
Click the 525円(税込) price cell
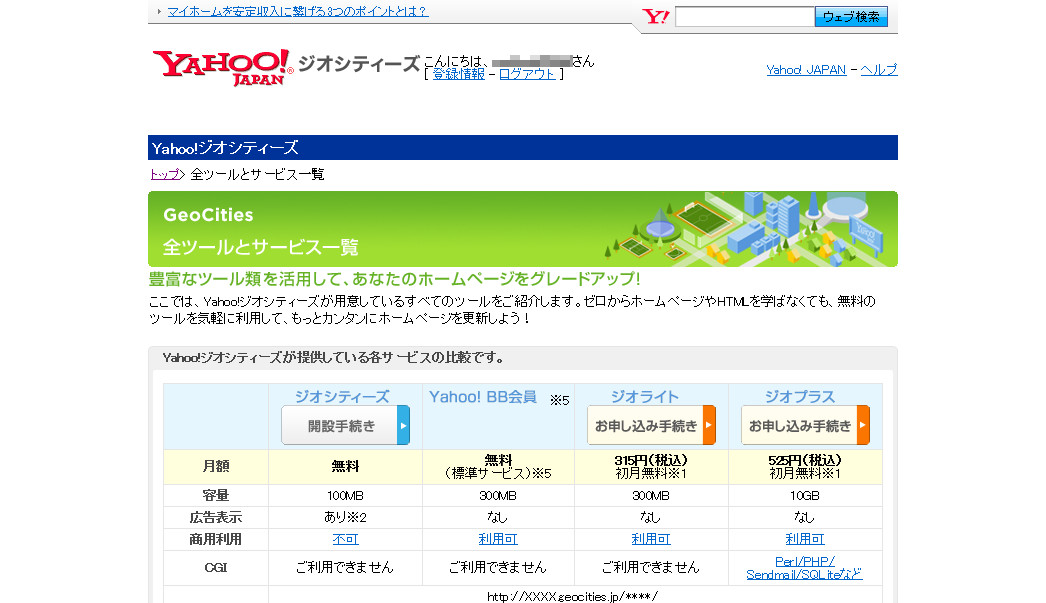pos(805,466)
